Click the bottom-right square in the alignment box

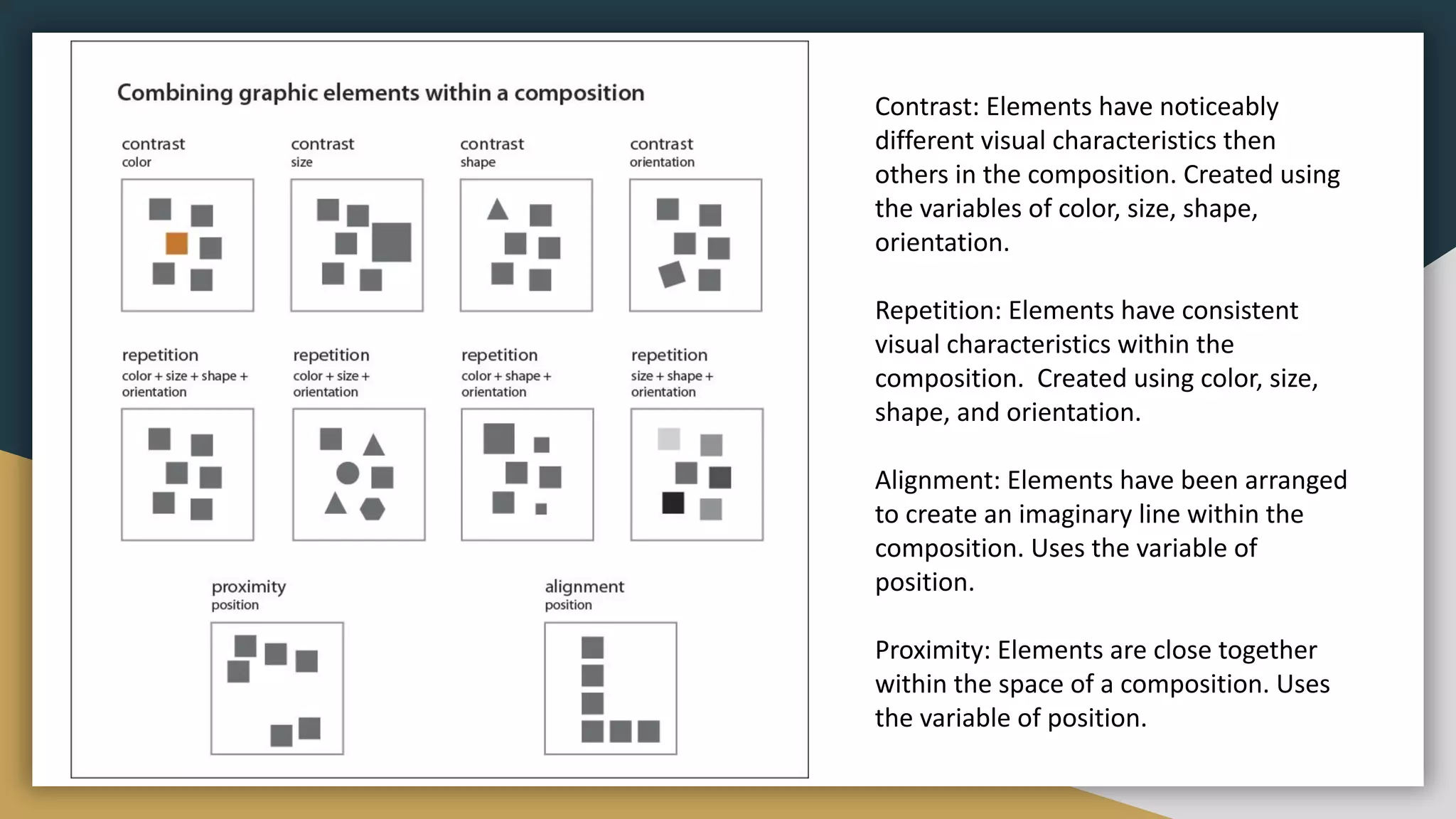click(648, 731)
